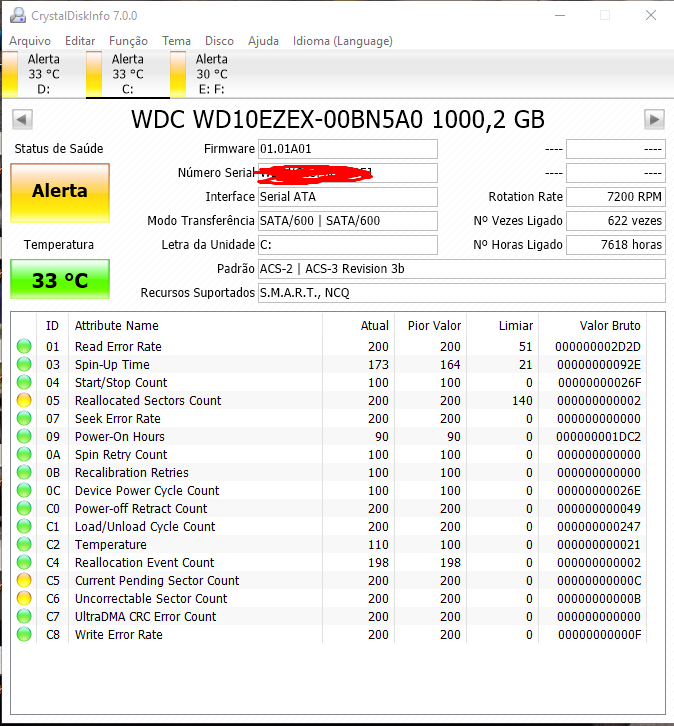
Task: Click raw value 000000002D2D of Read Error Rate
Action: [598, 346]
